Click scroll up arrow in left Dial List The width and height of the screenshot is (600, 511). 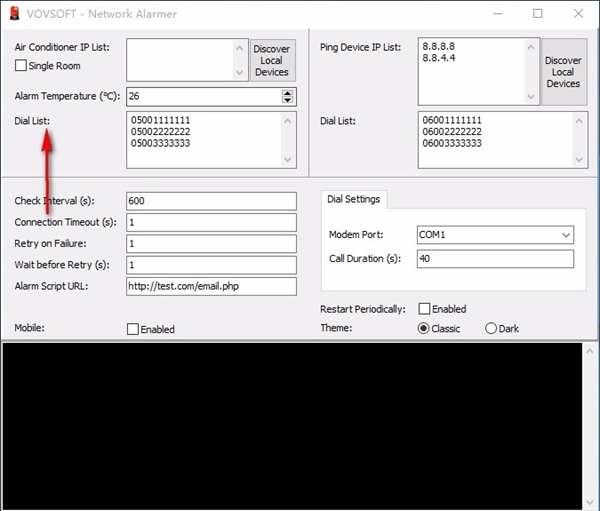288,121
